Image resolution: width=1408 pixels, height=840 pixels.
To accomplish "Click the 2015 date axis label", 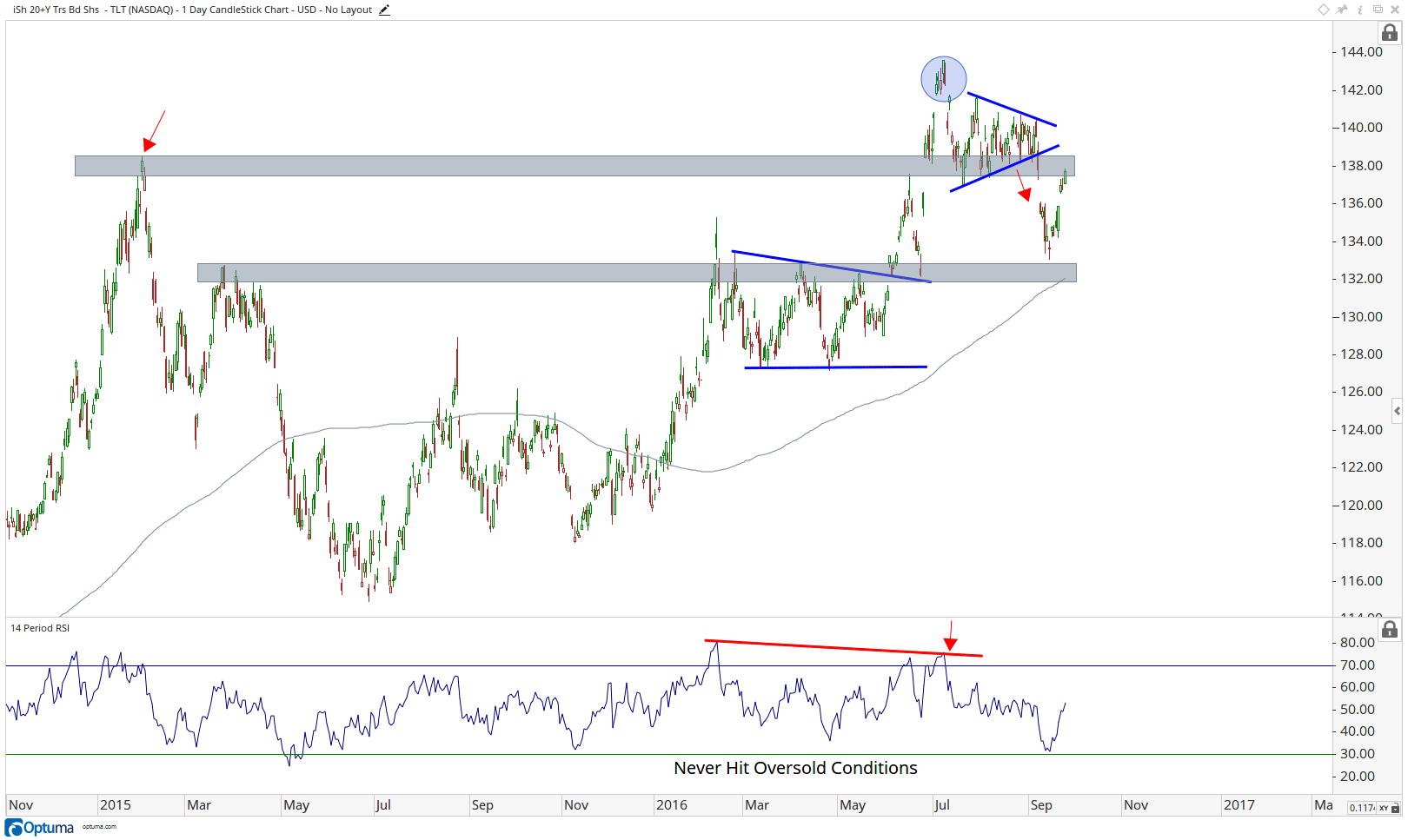I will click(x=116, y=805).
